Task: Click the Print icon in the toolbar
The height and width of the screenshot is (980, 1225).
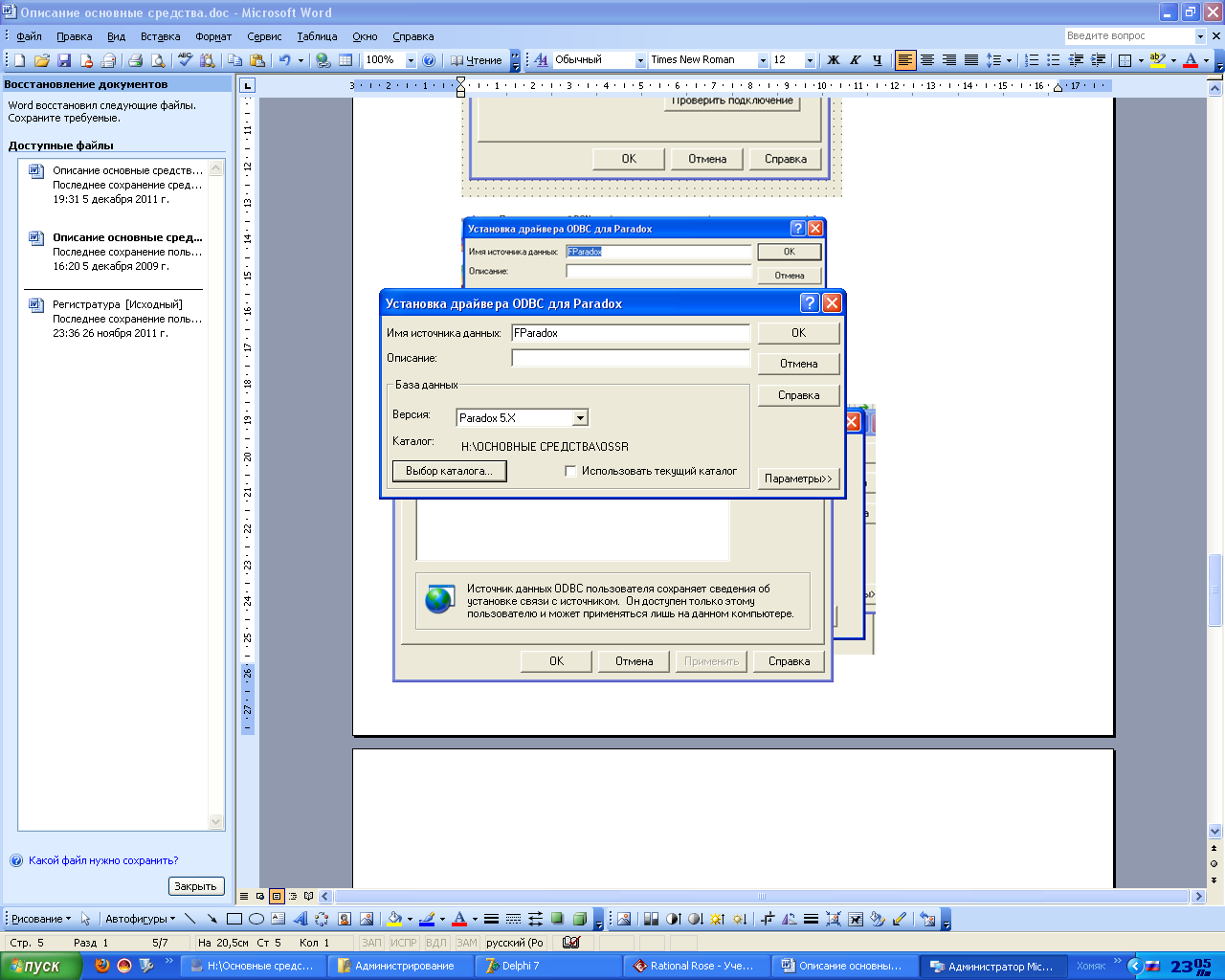Action: pos(135,60)
